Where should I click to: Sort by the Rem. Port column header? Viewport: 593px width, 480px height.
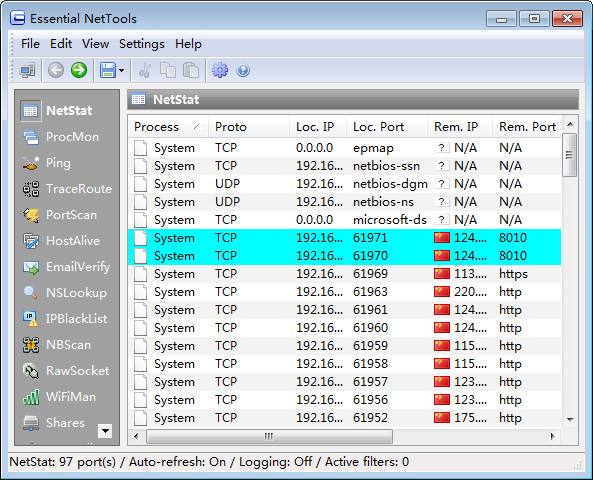click(x=527, y=127)
